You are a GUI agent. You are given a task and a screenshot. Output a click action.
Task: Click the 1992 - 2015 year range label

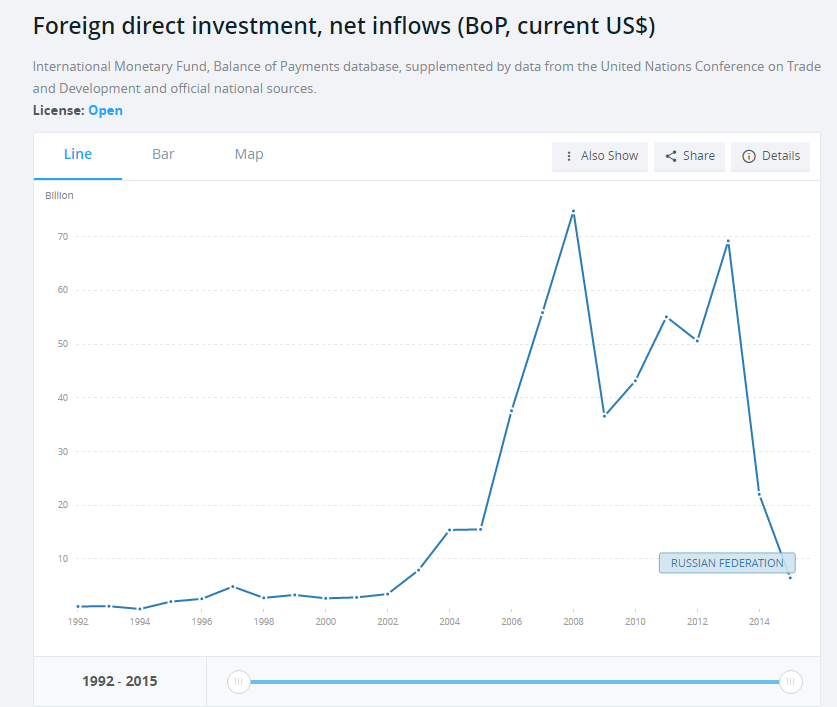click(120, 682)
